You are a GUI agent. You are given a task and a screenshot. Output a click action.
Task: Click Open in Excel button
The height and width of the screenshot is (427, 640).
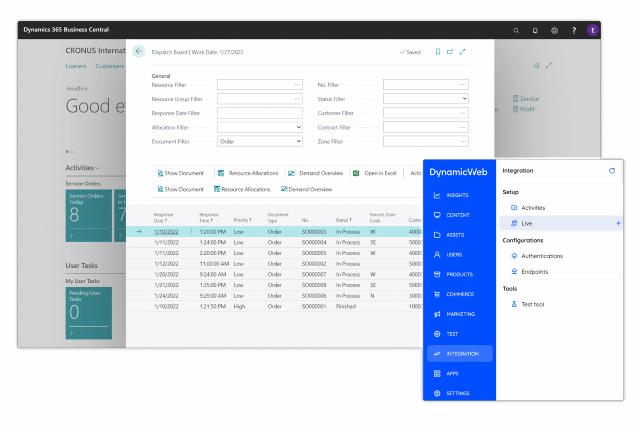[x=377, y=173]
